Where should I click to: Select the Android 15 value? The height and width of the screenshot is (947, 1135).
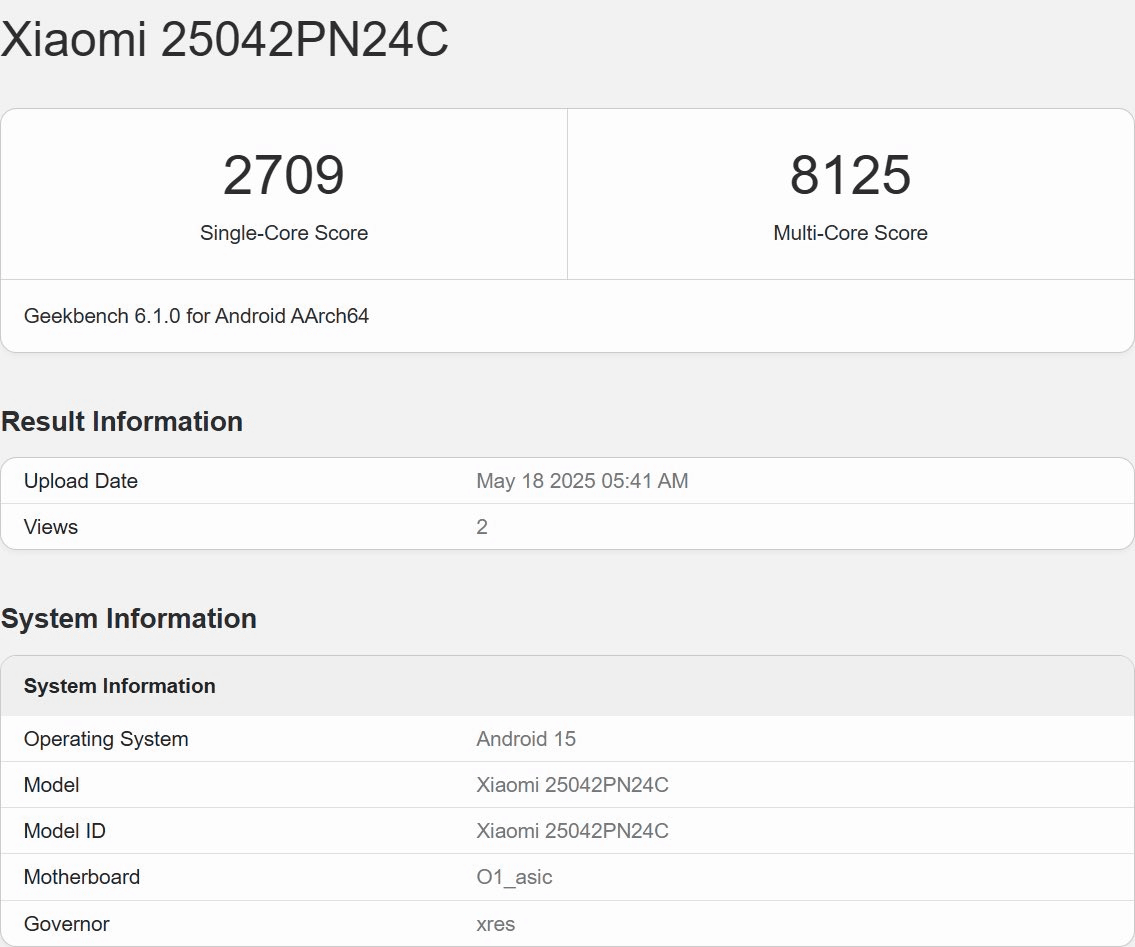tap(526, 739)
